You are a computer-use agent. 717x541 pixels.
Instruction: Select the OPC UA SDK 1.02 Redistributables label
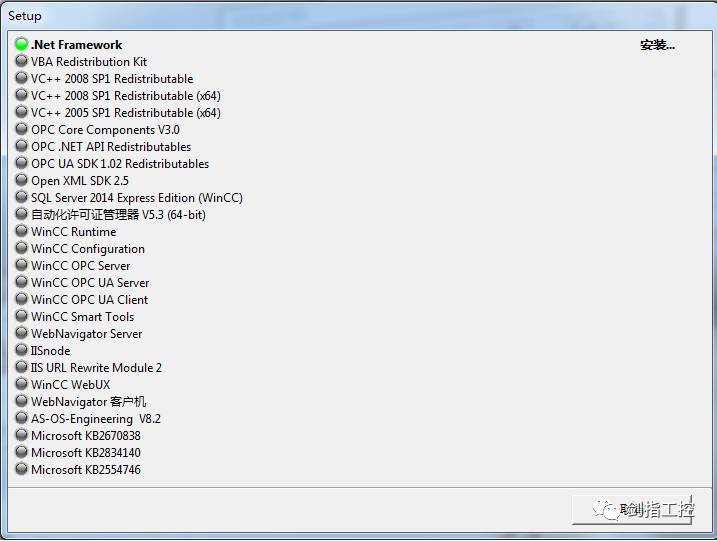coord(120,164)
